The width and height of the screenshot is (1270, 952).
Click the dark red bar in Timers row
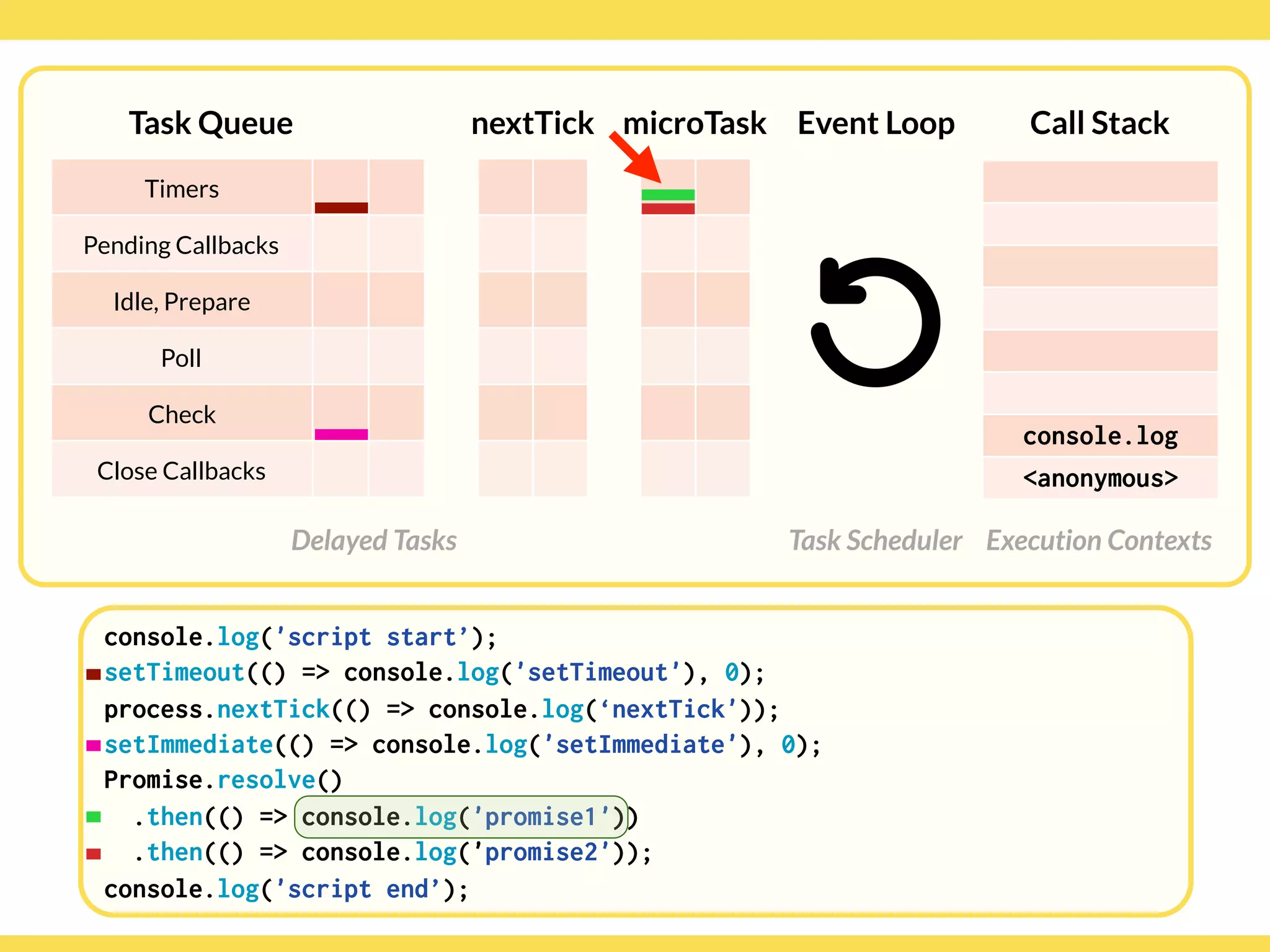[x=341, y=208]
